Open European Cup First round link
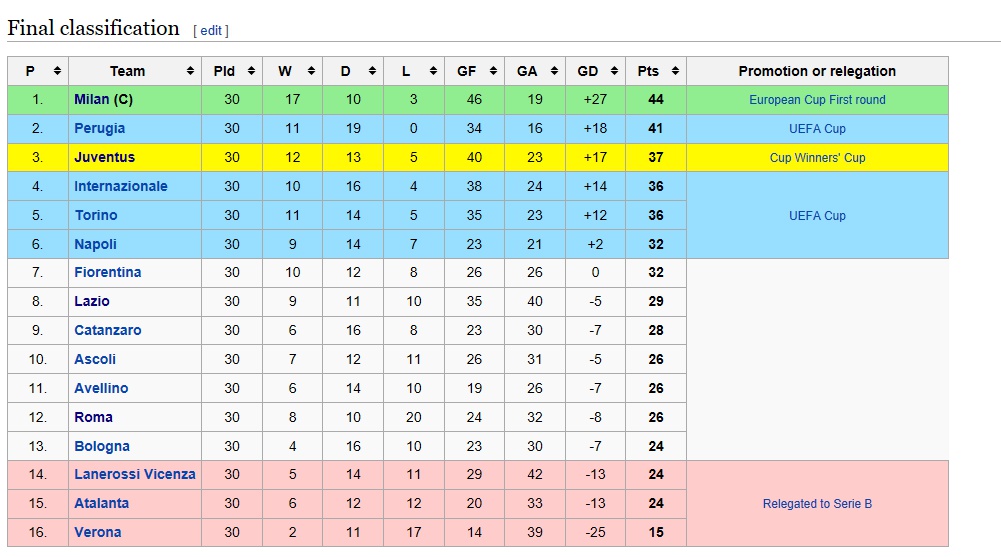This screenshot has width=1001, height=557. 817,100
